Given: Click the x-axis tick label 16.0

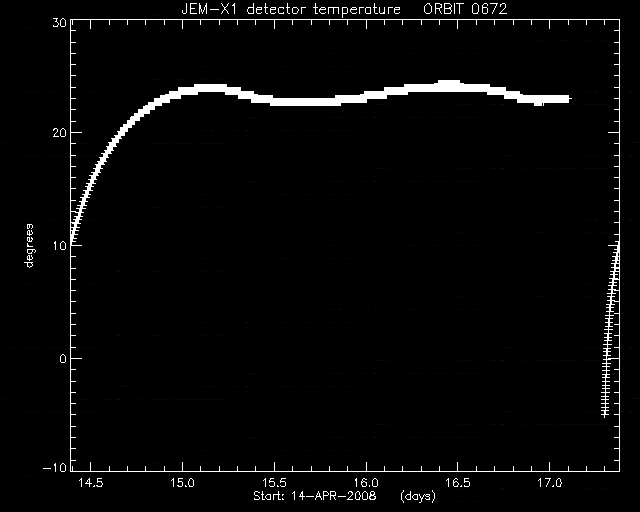Looking at the screenshot, I should point(366,483).
